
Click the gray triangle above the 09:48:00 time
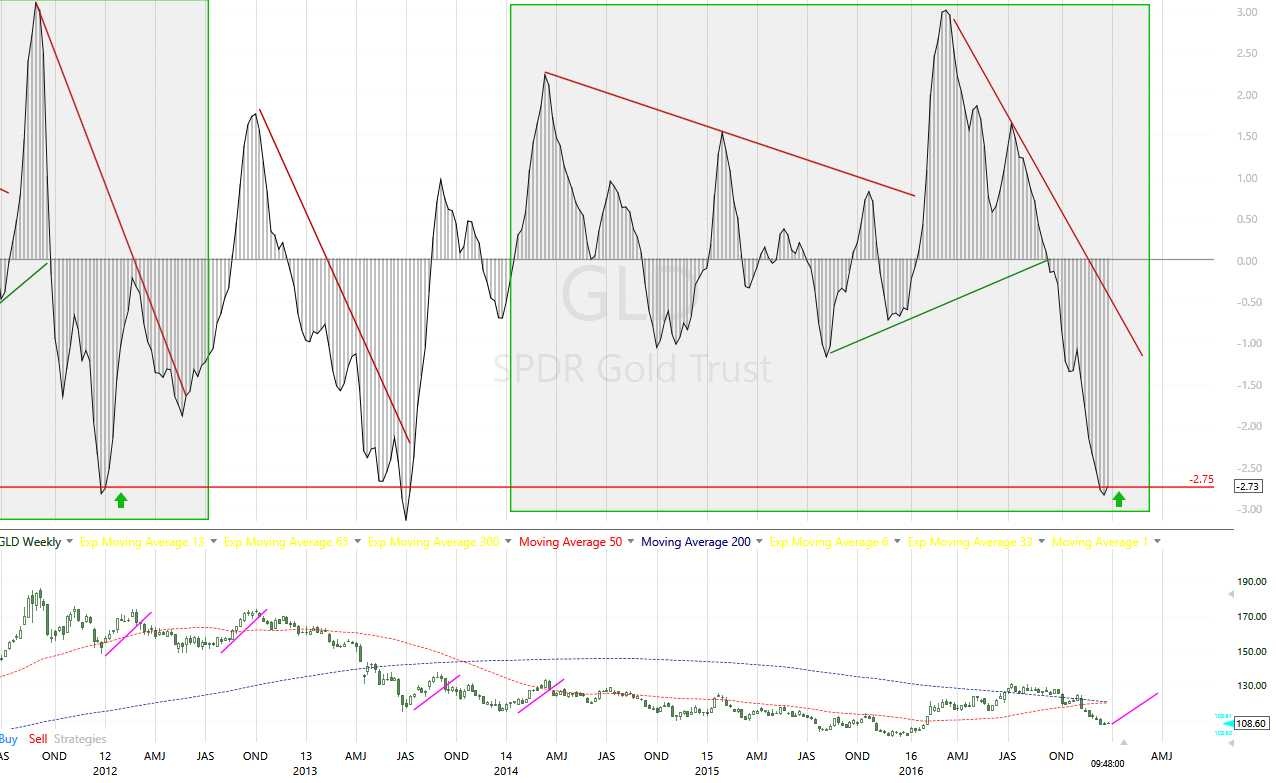pos(1123,742)
